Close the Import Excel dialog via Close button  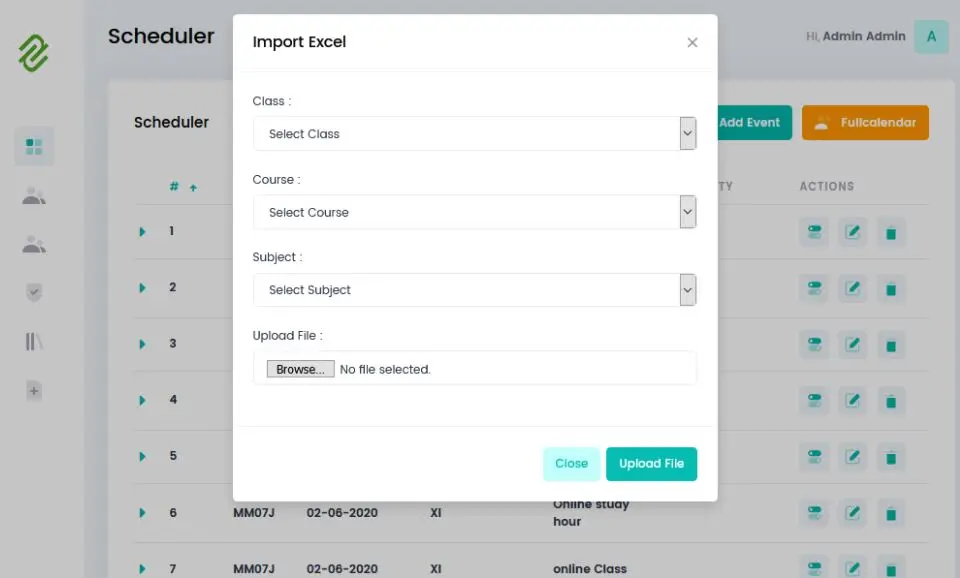coord(571,463)
